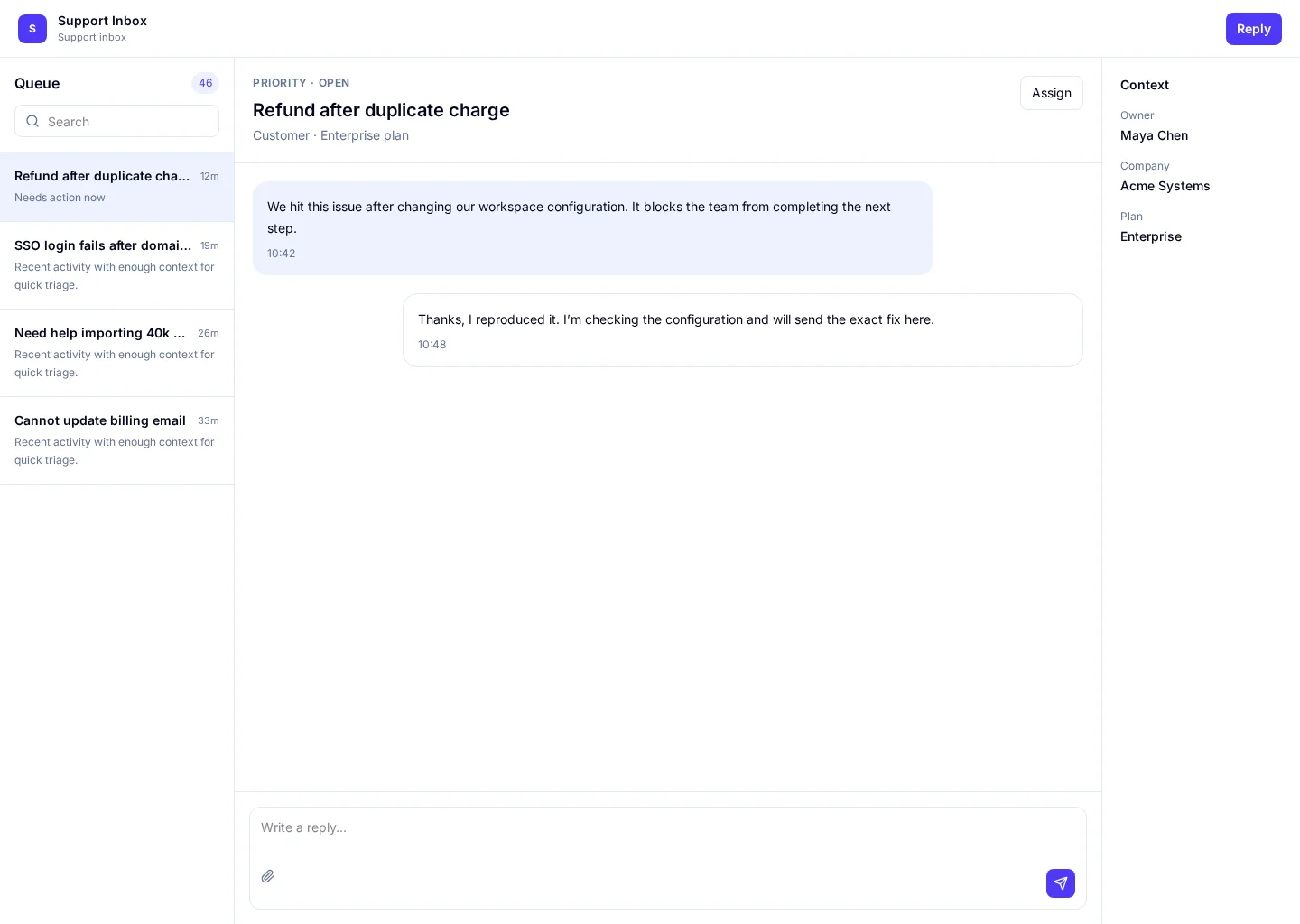Viewport: 1300px width, 924px height.
Task: Click the Queue heading
Action: [37, 83]
